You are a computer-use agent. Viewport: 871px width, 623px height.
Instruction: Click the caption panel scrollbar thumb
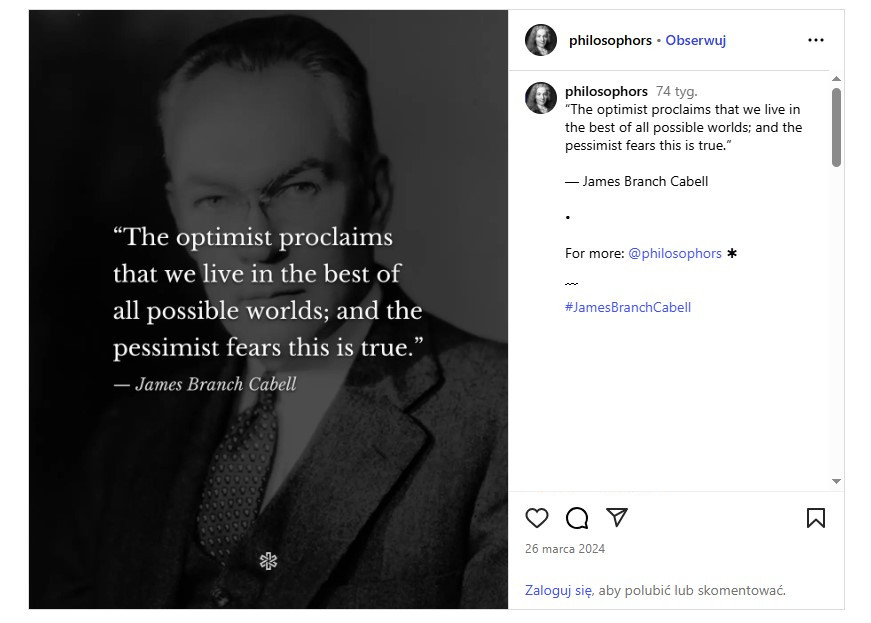(x=837, y=127)
